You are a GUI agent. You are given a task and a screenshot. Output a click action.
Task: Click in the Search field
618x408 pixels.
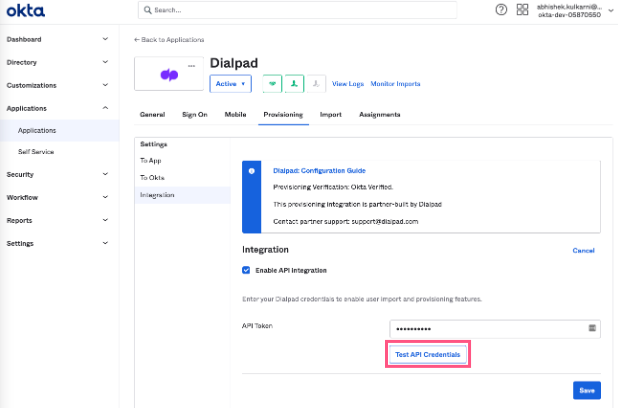(x=298, y=10)
